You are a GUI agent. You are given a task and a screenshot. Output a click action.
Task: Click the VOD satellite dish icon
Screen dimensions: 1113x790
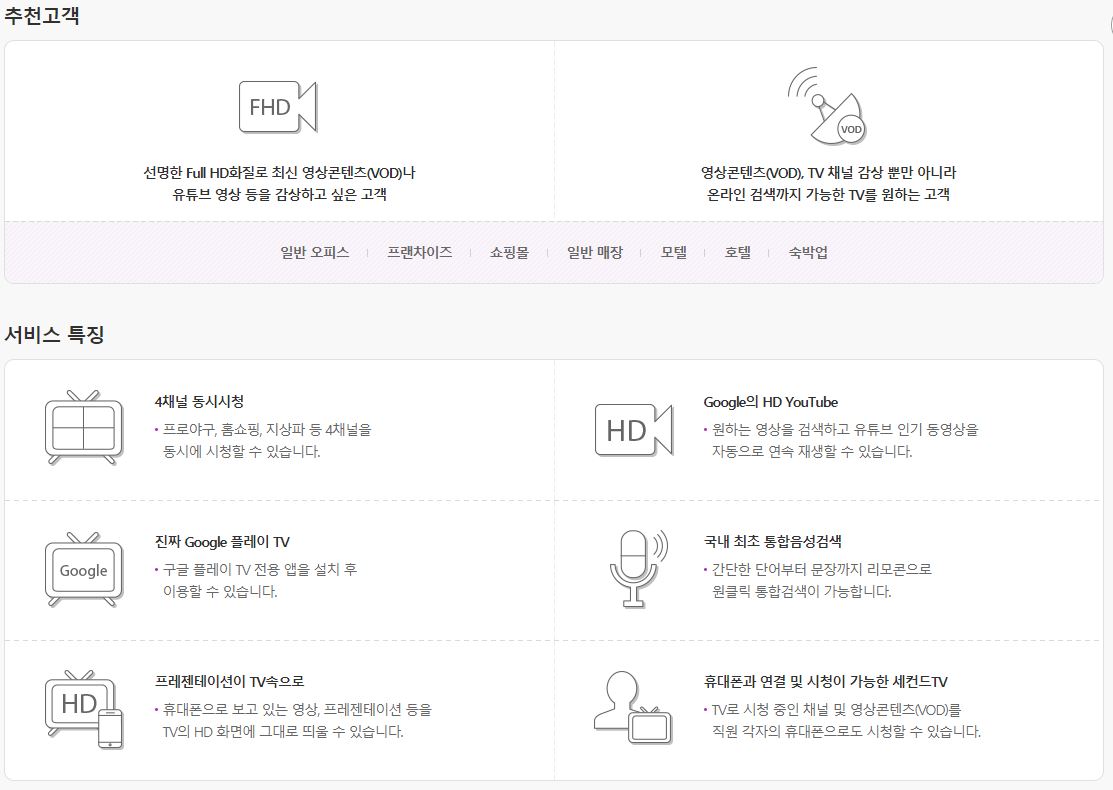click(x=827, y=106)
